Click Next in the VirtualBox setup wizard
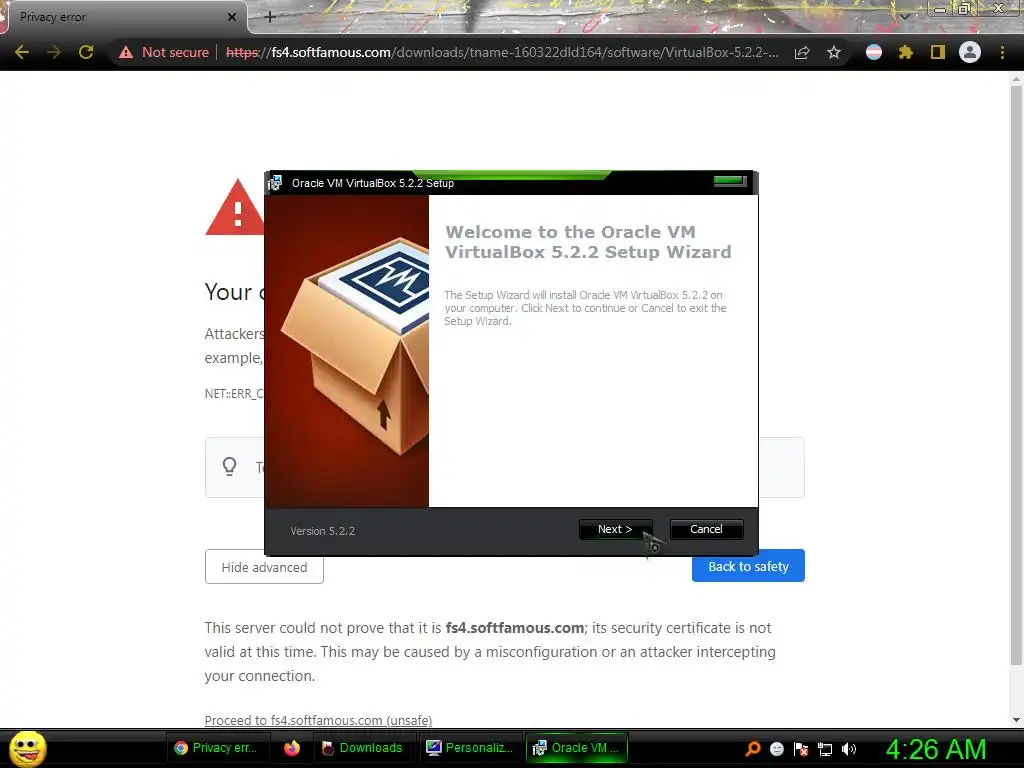The width and height of the screenshot is (1024, 768). (x=615, y=530)
